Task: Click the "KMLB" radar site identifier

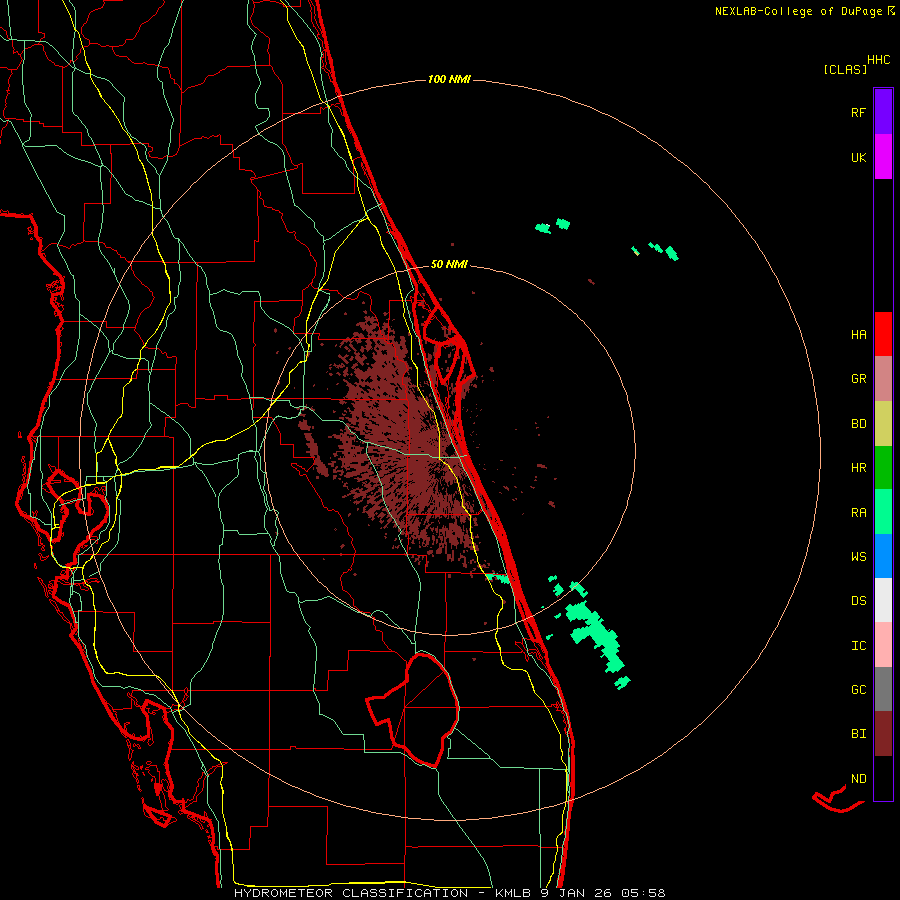Action: click(515, 893)
